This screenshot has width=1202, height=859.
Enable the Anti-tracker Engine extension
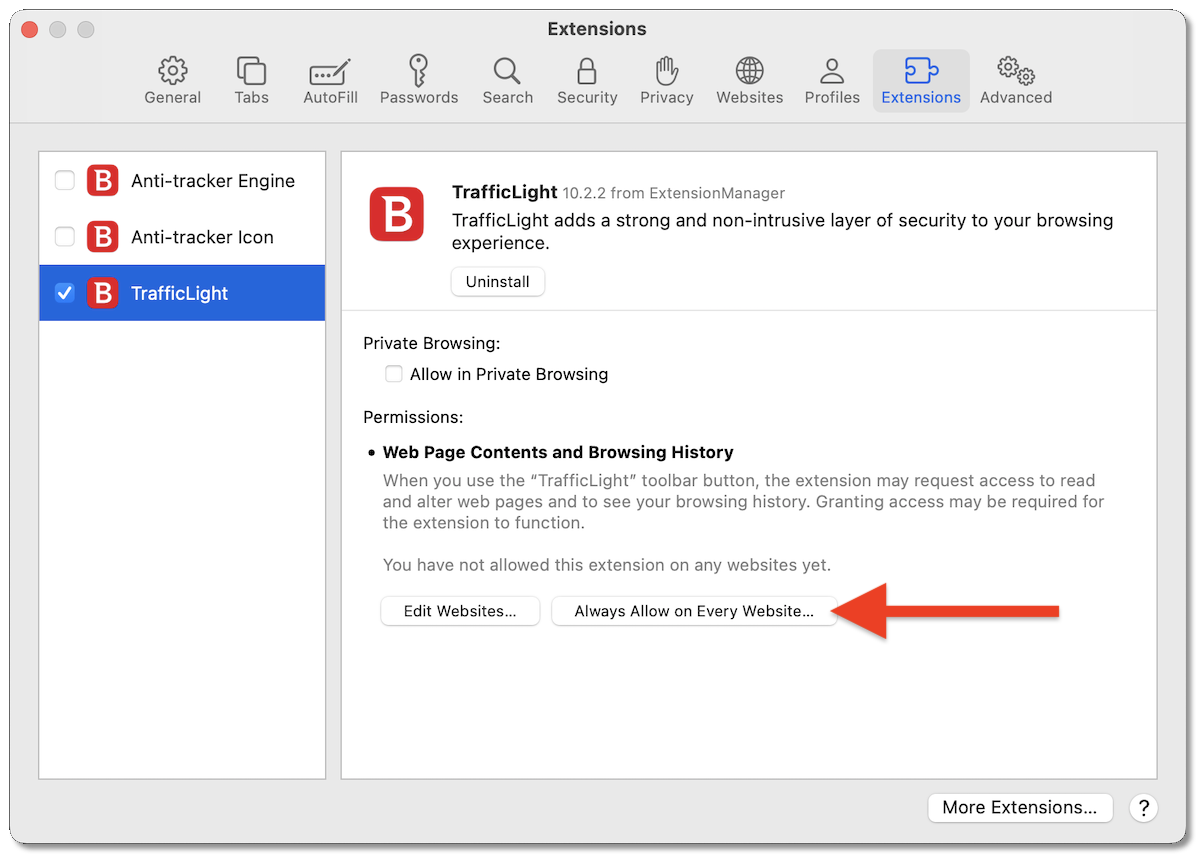[x=64, y=181]
